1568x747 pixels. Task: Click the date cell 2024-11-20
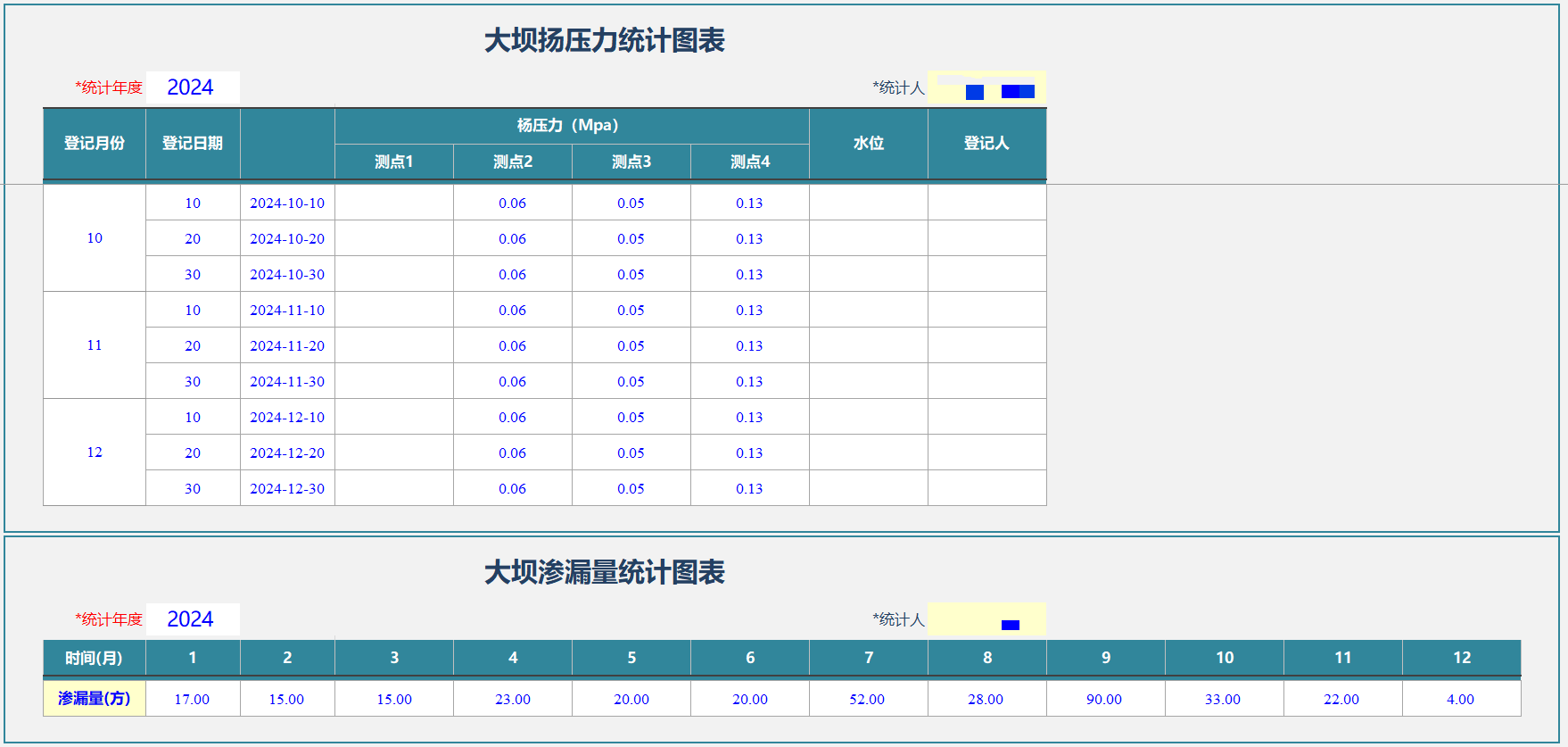(287, 346)
